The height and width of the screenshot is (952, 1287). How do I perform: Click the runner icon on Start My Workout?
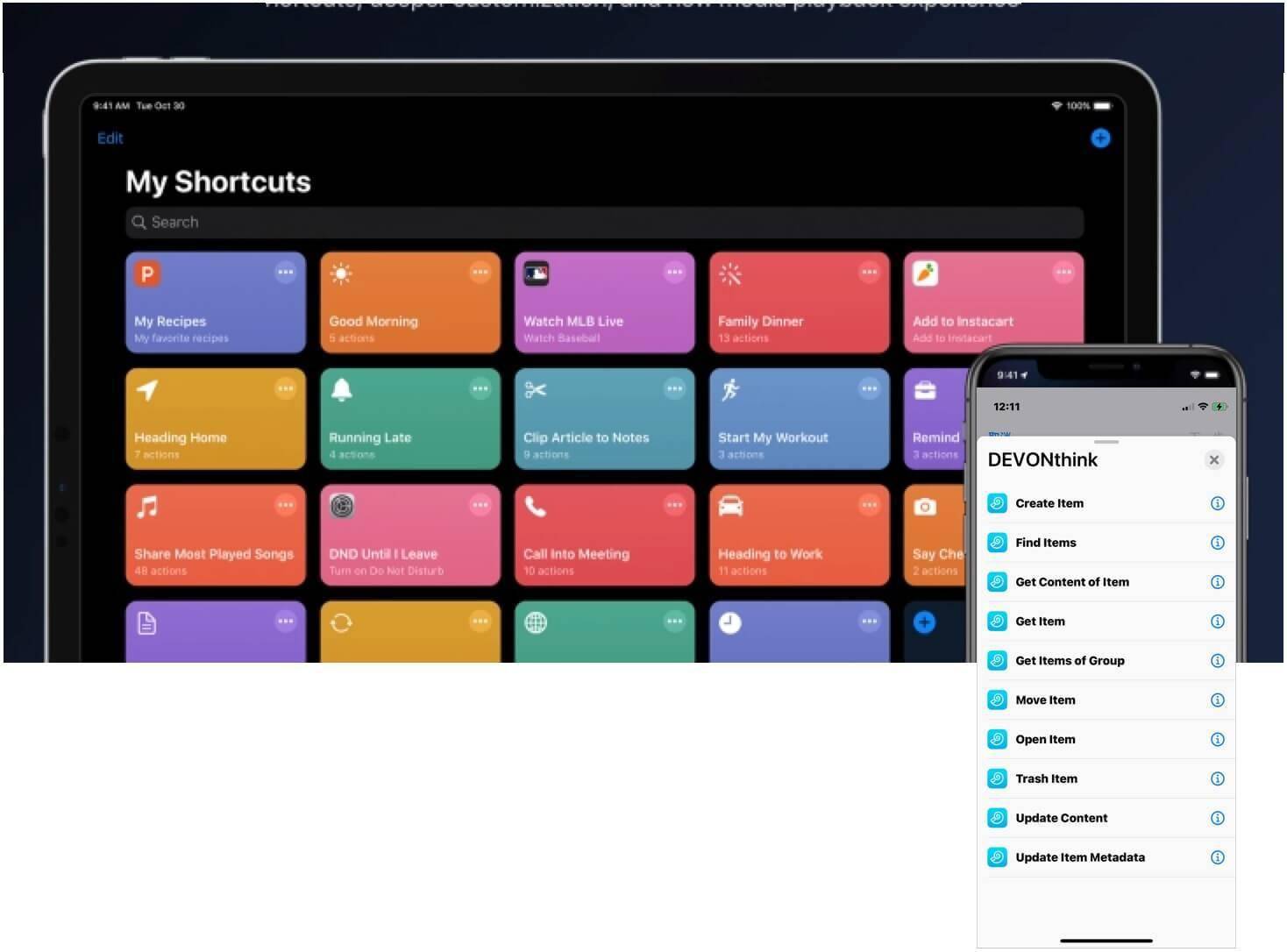[x=730, y=390]
